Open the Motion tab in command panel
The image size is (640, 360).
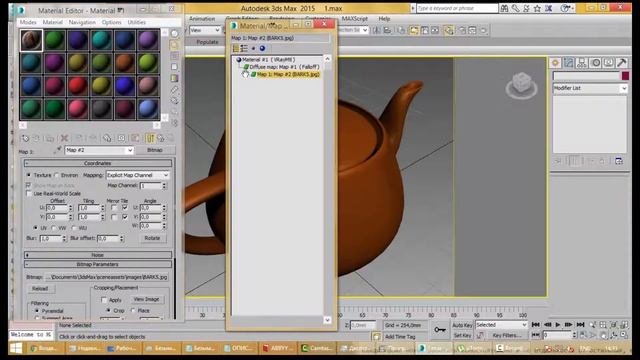click(x=596, y=62)
